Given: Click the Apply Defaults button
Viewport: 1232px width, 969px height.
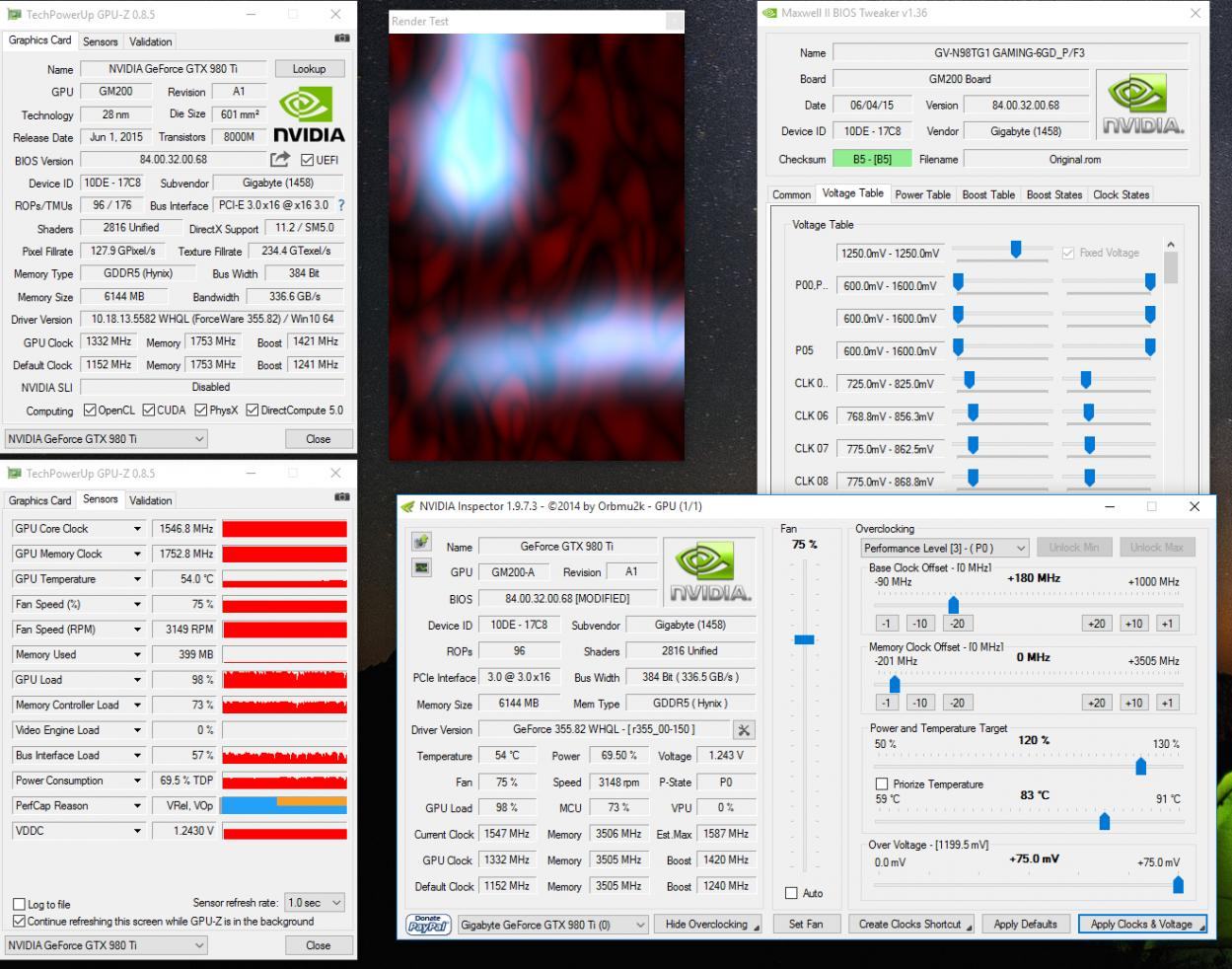Looking at the screenshot, I should pos(1025,925).
